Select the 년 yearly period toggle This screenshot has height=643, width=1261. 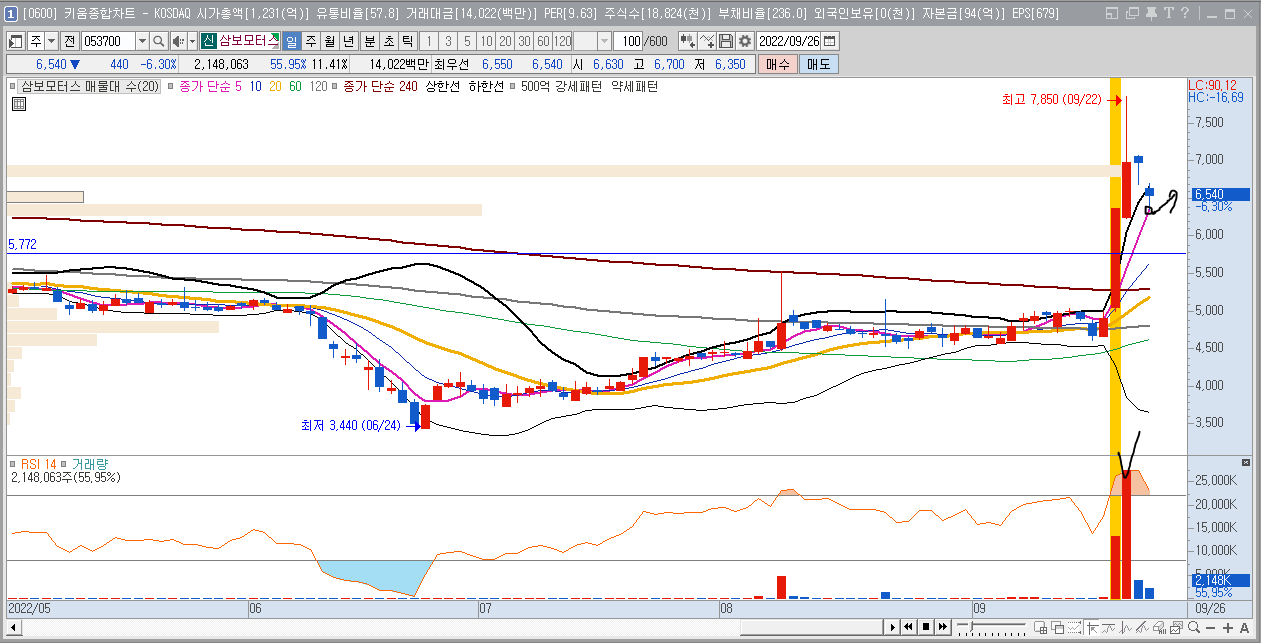pos(348,41)
